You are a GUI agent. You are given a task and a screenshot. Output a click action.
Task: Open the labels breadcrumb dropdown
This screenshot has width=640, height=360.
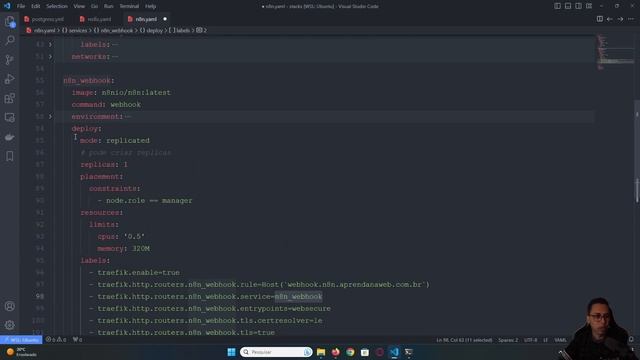click(180, 30)
